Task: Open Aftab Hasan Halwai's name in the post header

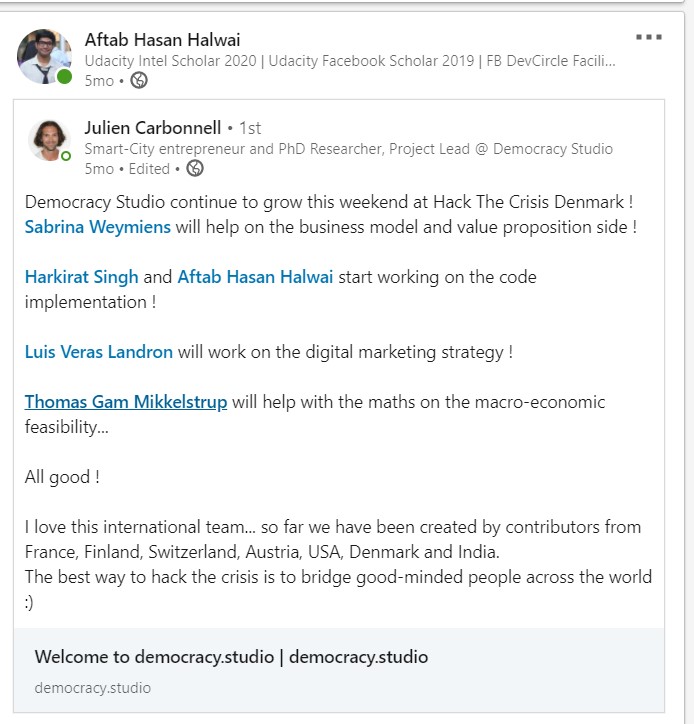Action: (x=162, y=40)
